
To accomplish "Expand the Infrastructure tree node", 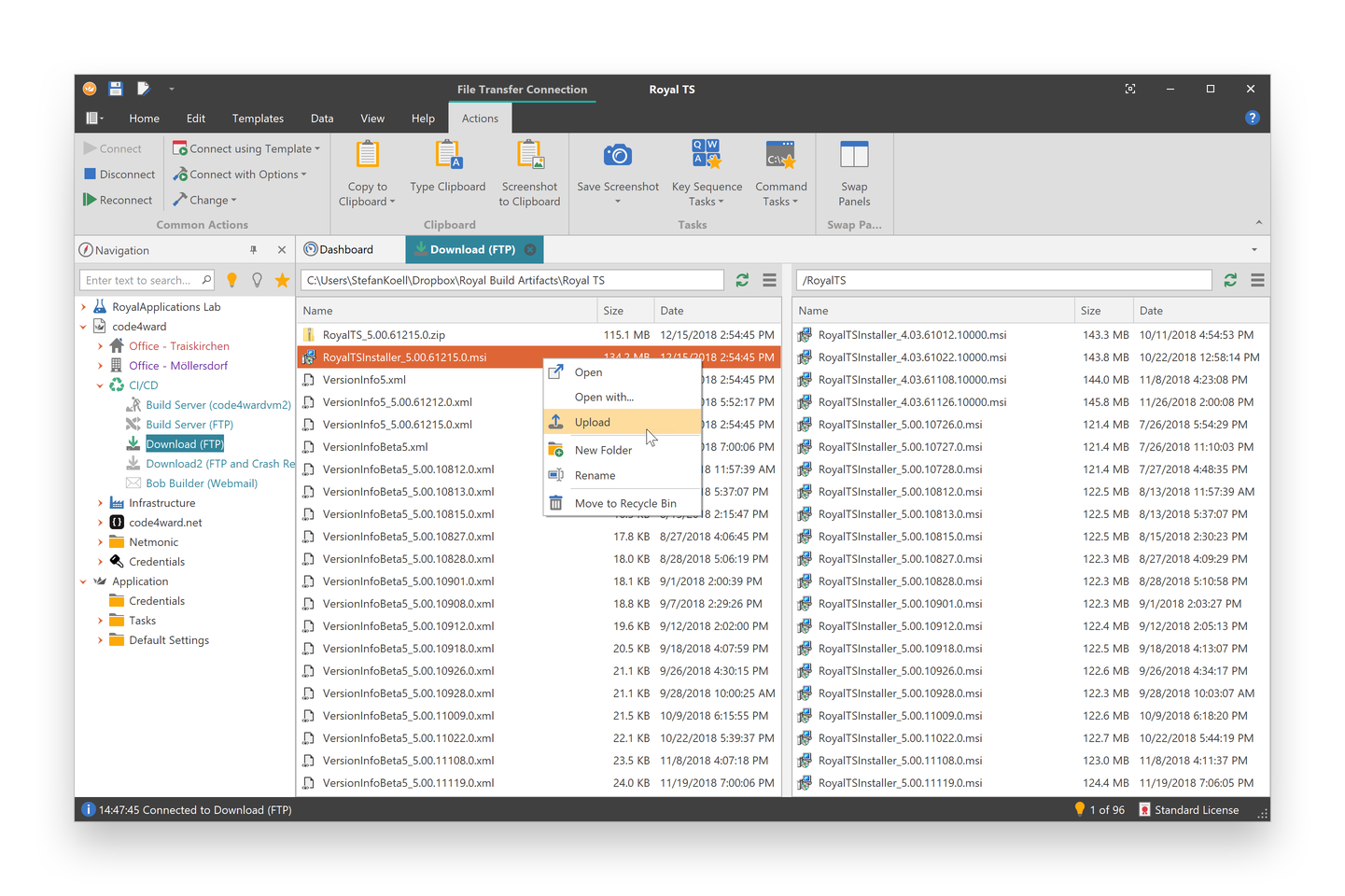I will [x=101, y=502].
